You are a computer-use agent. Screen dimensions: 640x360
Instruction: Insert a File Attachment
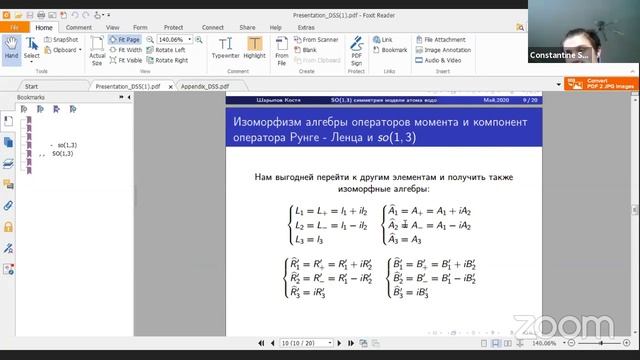(440, 40)
